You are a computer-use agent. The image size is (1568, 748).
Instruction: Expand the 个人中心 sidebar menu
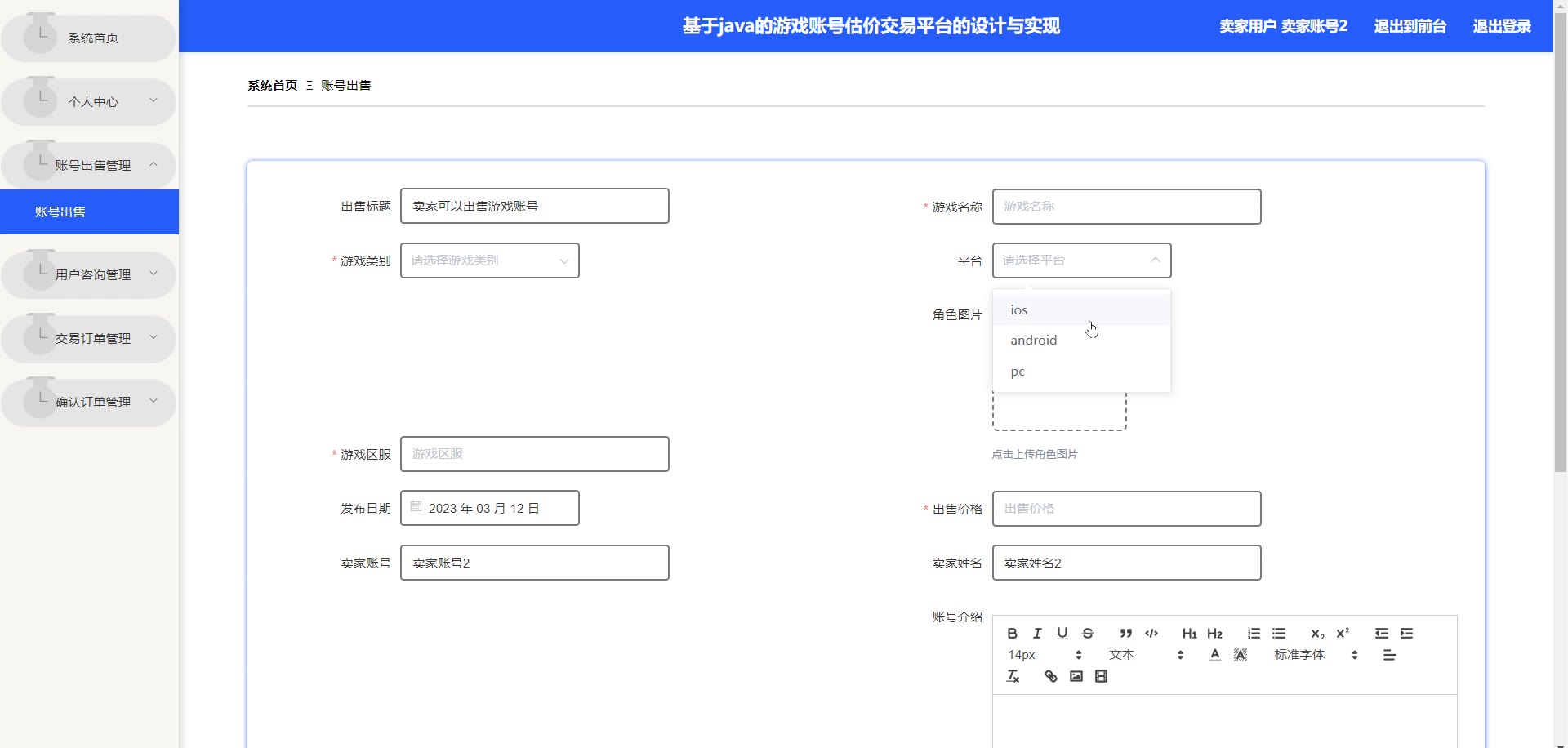point(89,101)
